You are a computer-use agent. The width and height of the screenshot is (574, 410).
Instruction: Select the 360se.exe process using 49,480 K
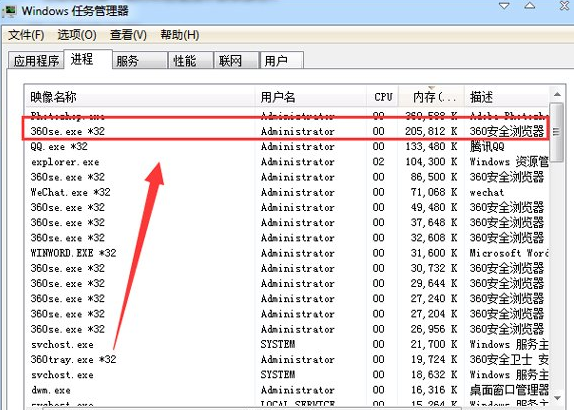pos(287,207)
